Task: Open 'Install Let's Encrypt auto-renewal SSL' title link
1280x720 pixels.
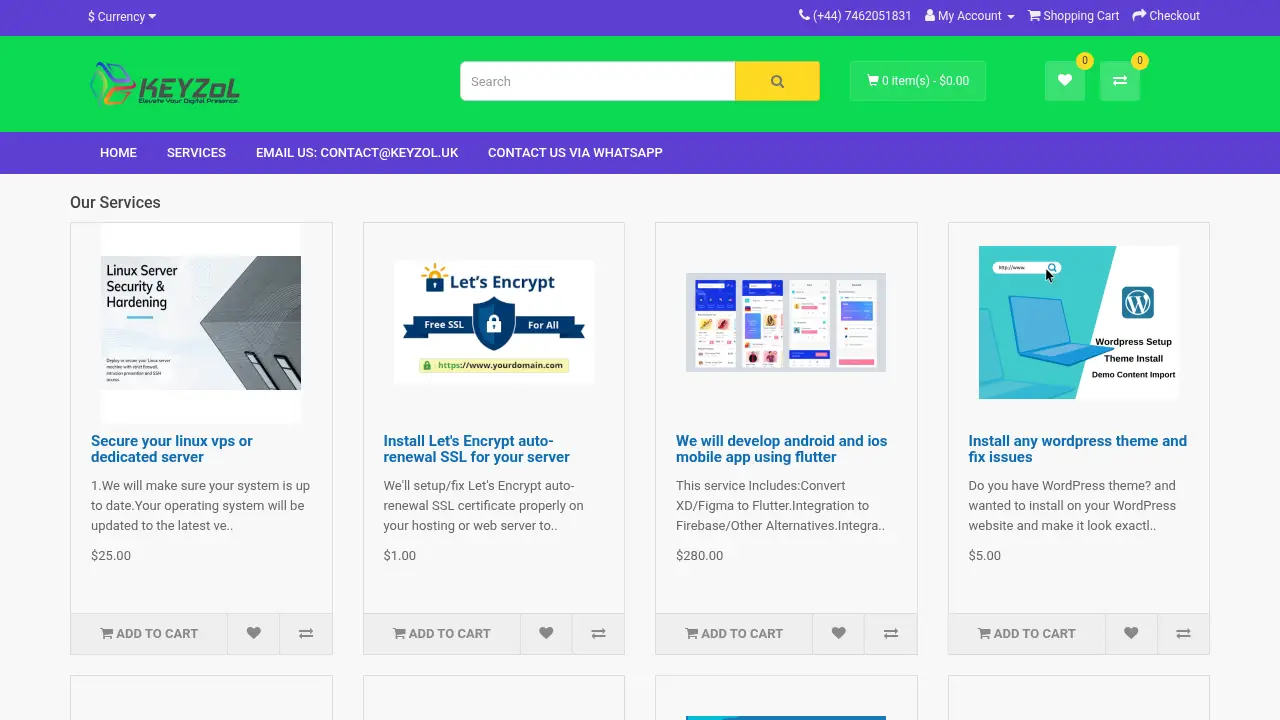Action: click(477, 449)
